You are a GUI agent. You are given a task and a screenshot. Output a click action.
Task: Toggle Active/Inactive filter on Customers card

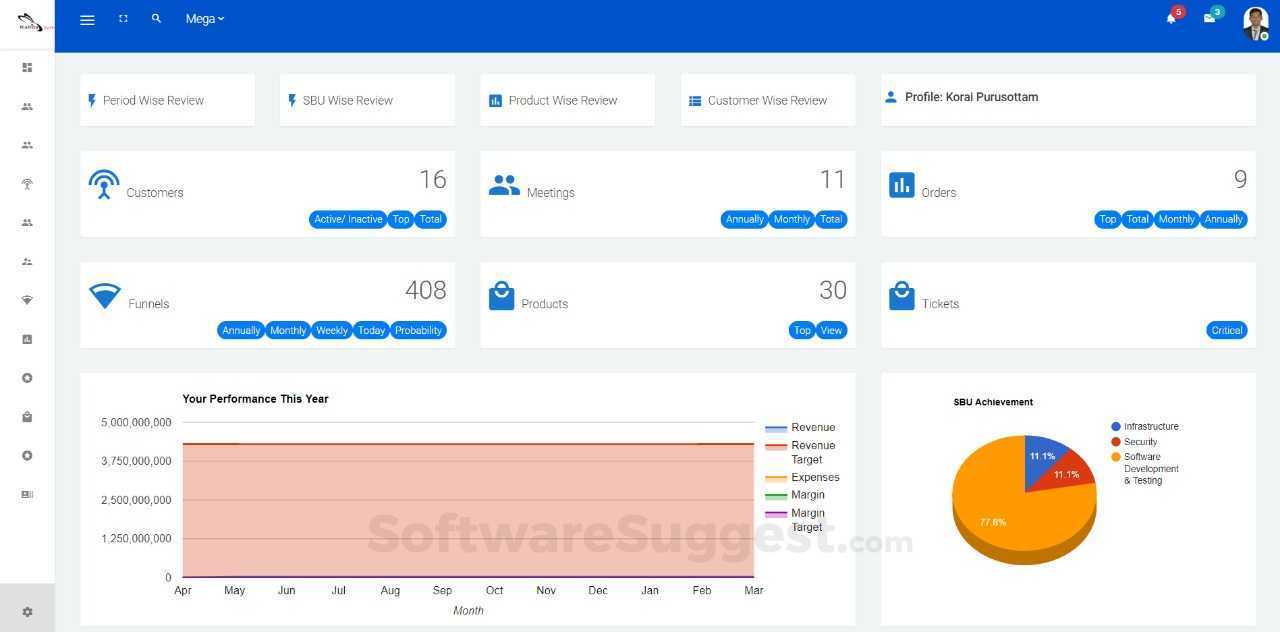point(347,219)
